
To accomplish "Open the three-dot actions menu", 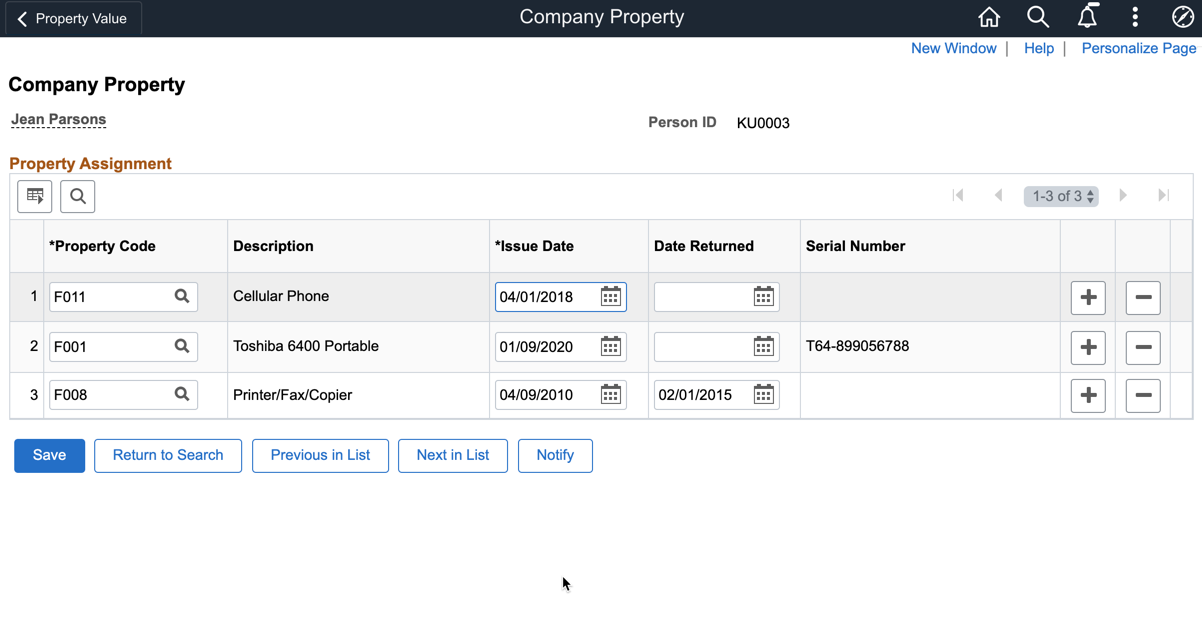I will (x=1135, y=17).
